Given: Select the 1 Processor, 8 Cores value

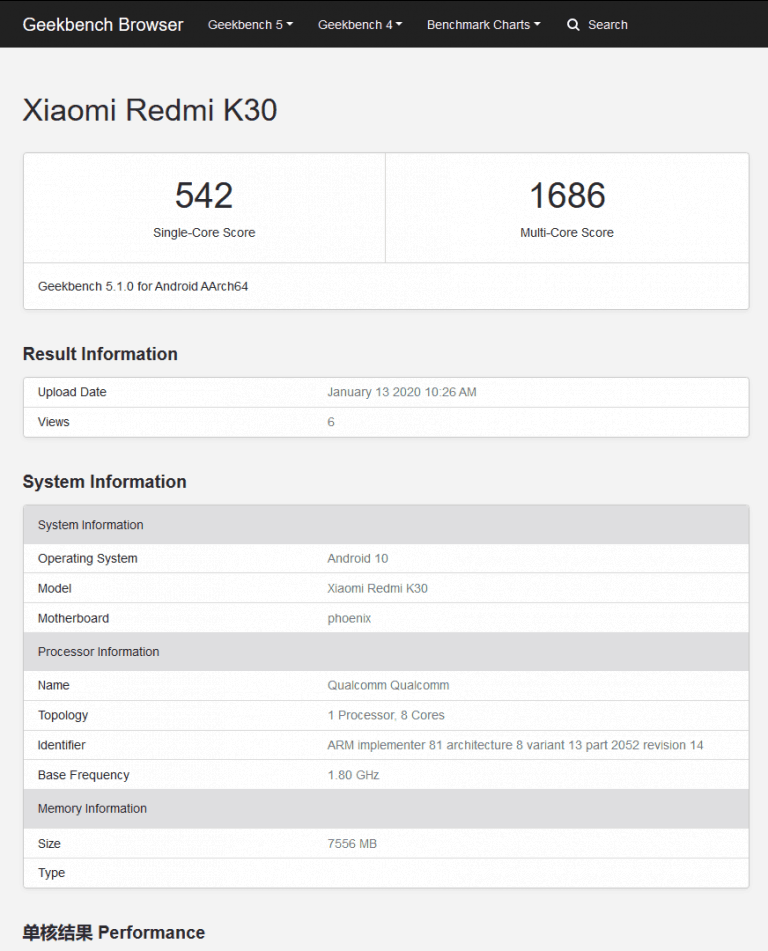Looking at the screenshot, I should pyautogui.click(x=386, y=715).
